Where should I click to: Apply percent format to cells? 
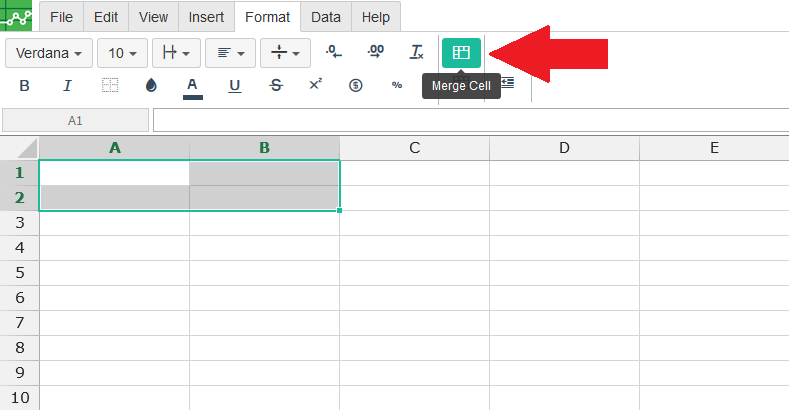pos(397,86)
